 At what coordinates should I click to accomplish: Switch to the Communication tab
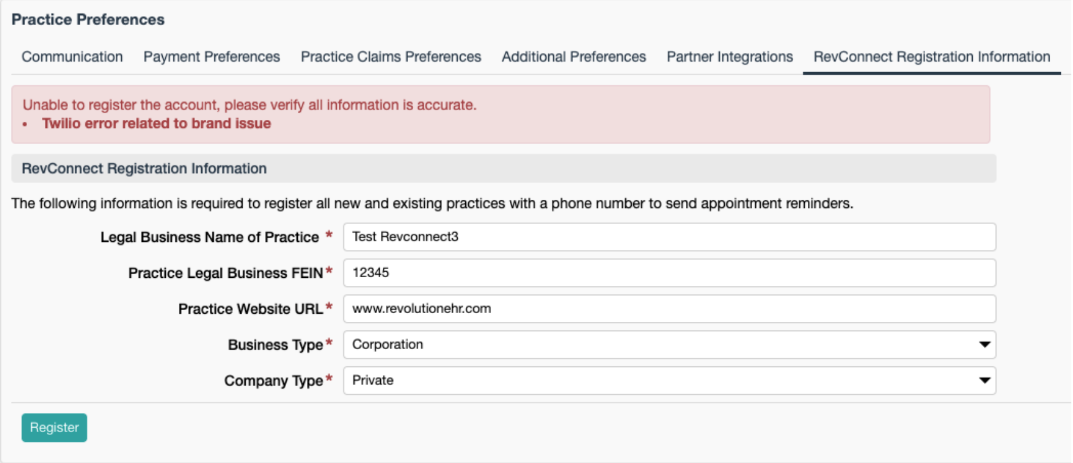coord(72,57)
